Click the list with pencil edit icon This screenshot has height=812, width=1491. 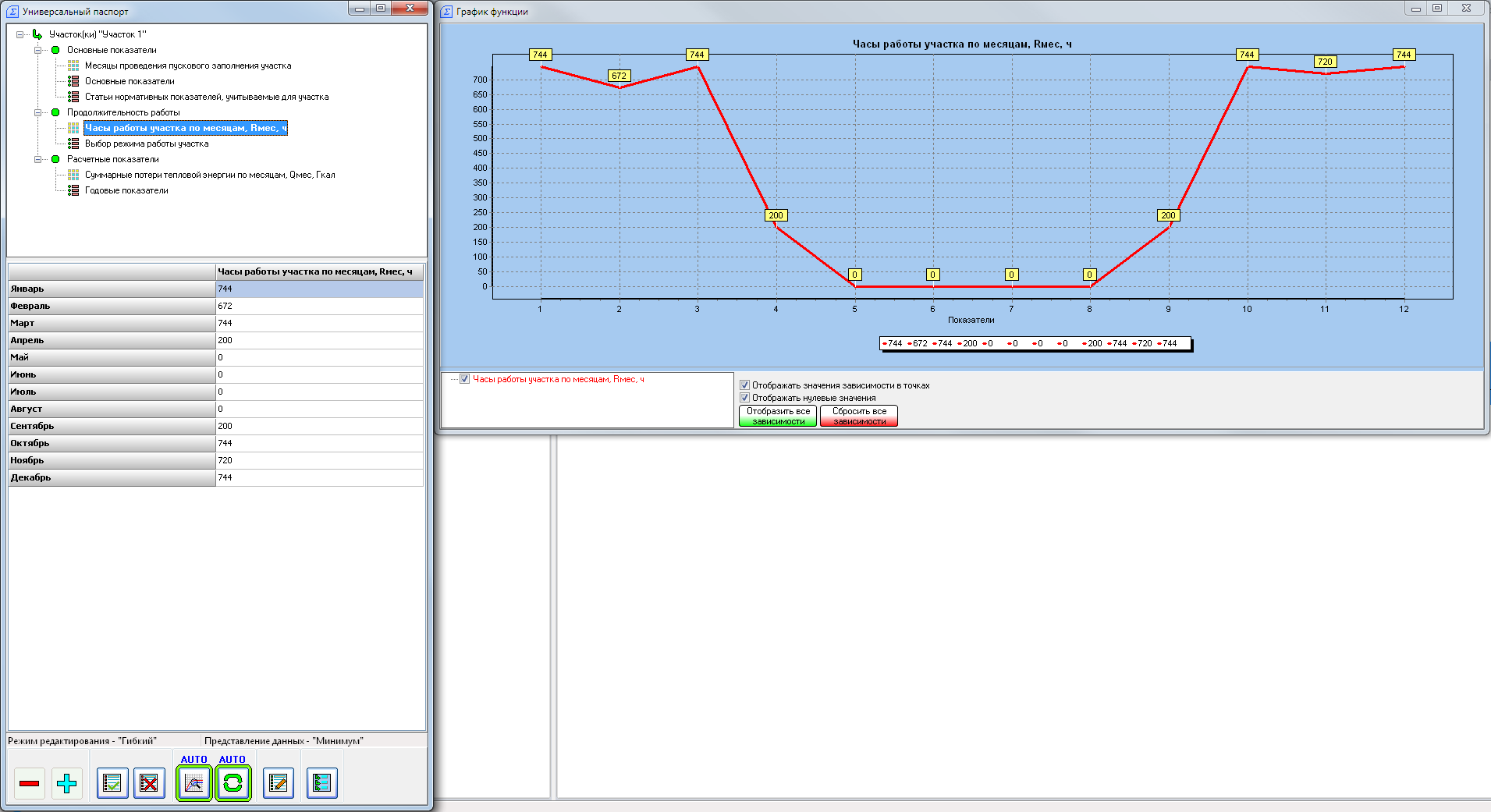pos(278,783)
